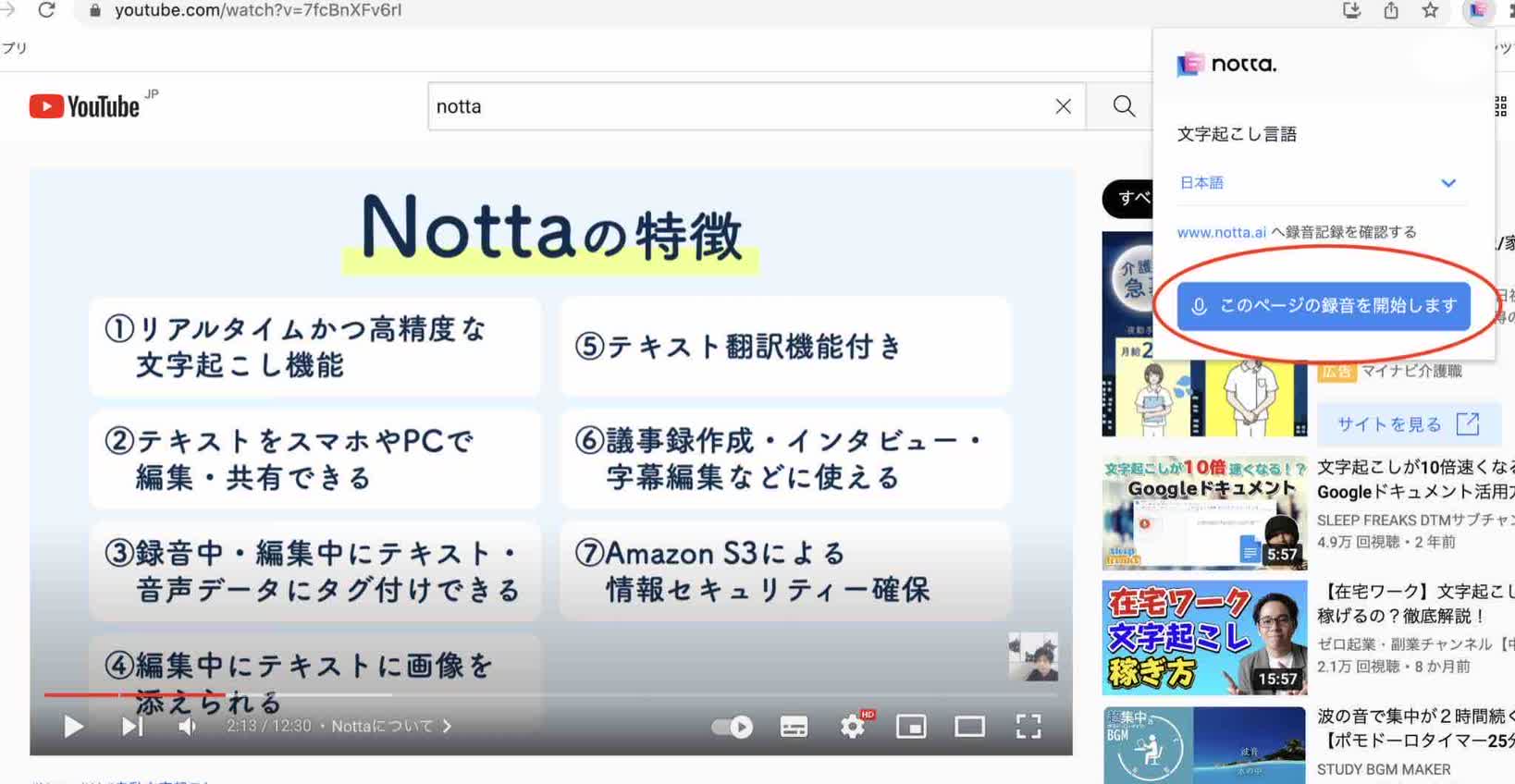Turn on subtitles in the player
Screen dimensions: 1515x784
click(x=794, y=727)
